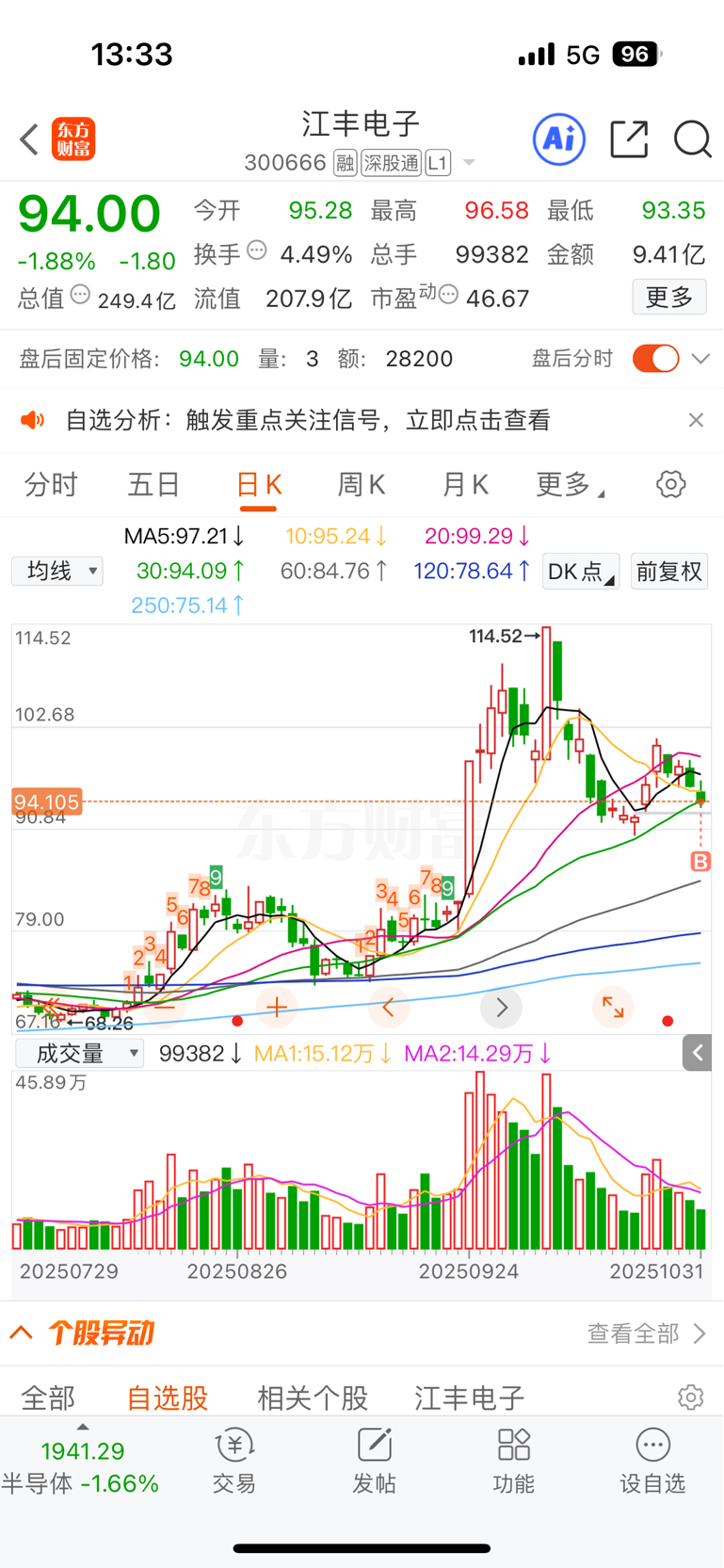724x1568 pixels.
Task: Open the 更多 chart period menu
Action: [570, 485]
